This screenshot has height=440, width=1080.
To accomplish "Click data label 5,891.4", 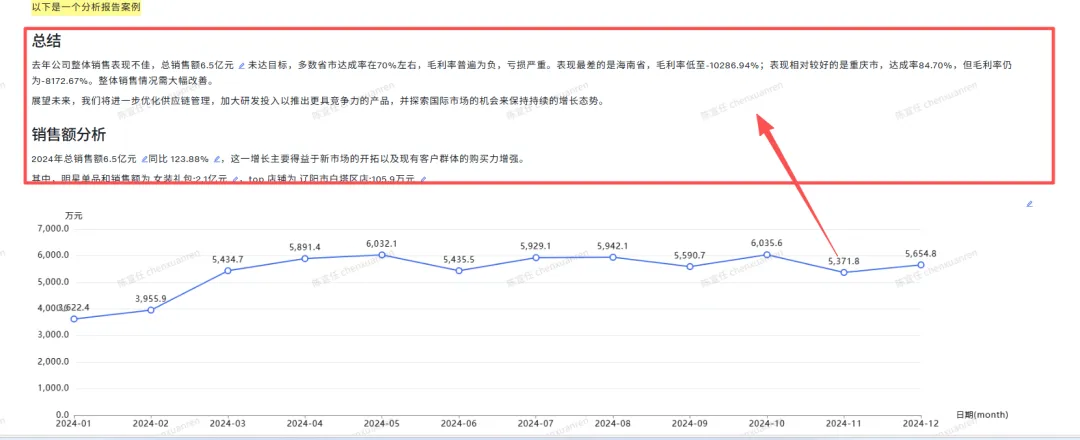I will [305, 247].
